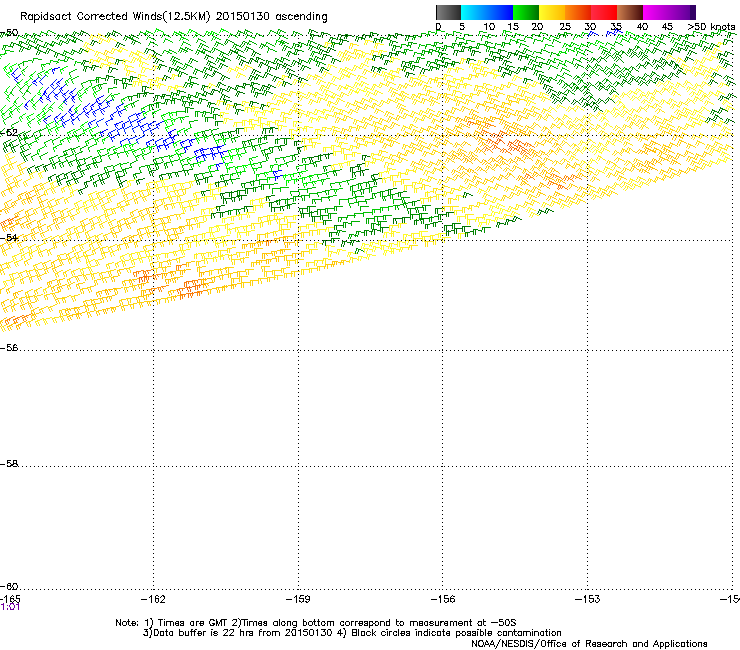Select the green 15-20 knots legend segment
740x650 pixels.
[x=526, y=12]
